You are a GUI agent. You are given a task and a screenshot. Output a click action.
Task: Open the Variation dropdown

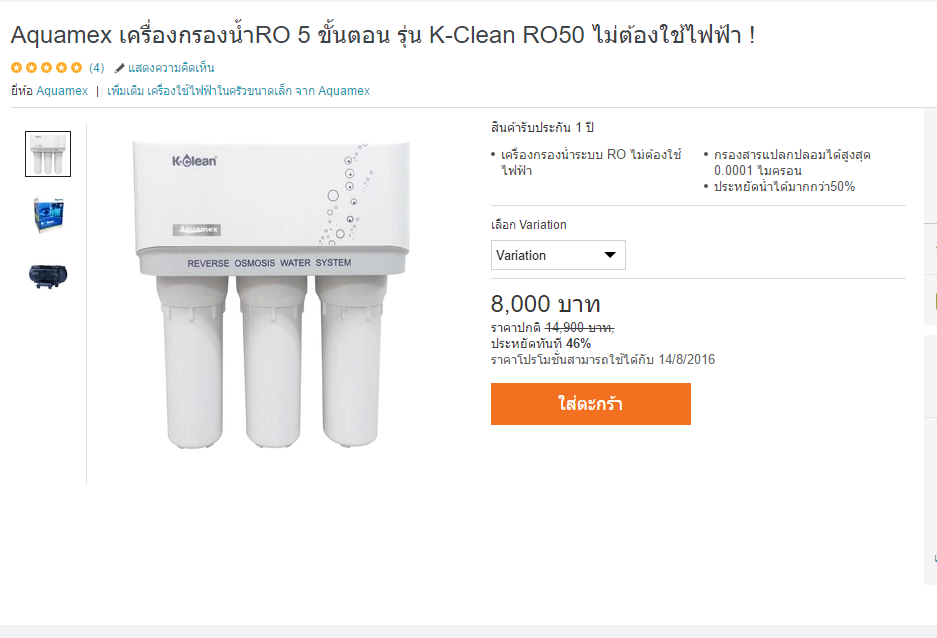[558, 255]
